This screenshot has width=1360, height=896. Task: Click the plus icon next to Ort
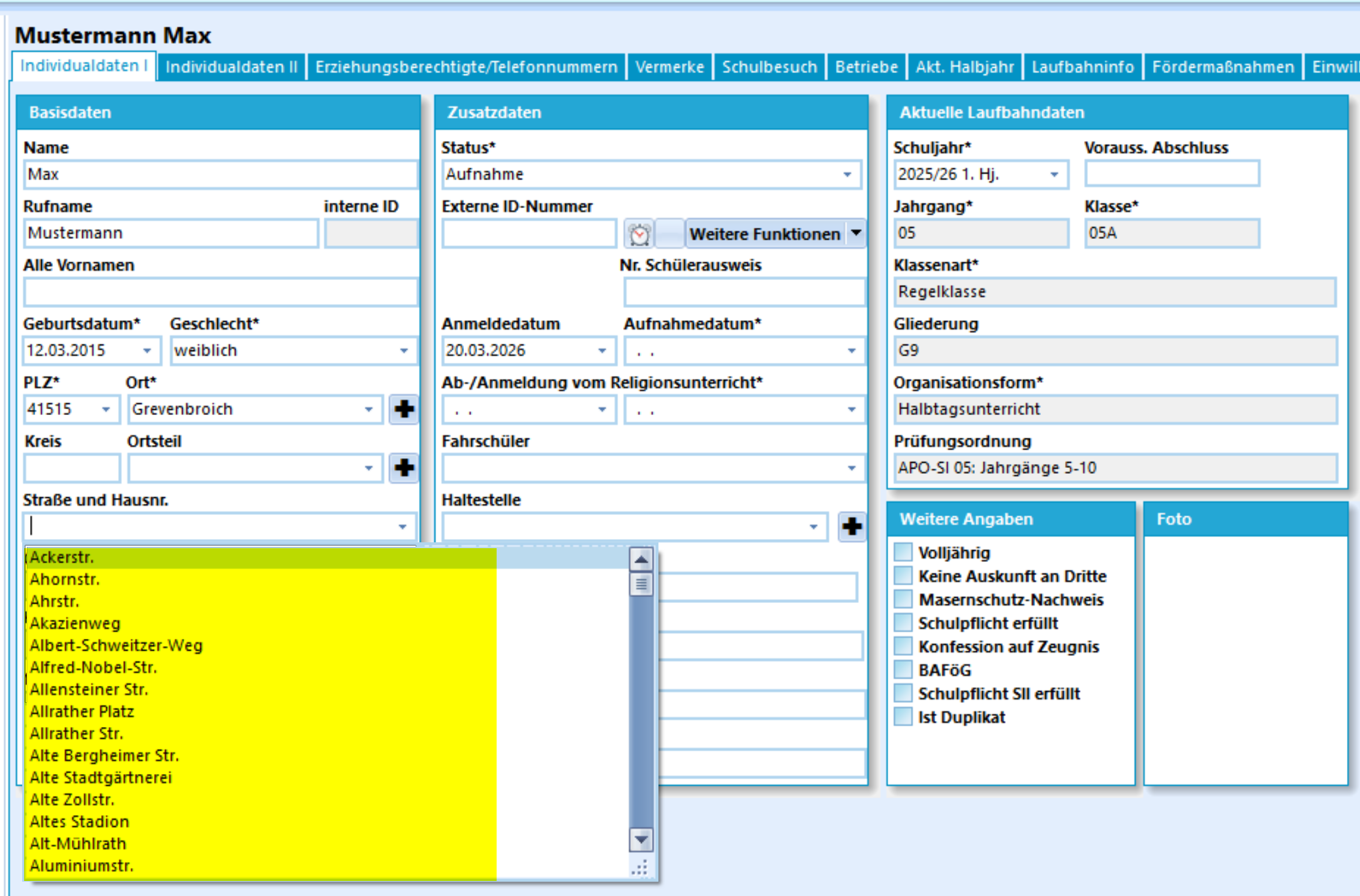tap(404, 409)
